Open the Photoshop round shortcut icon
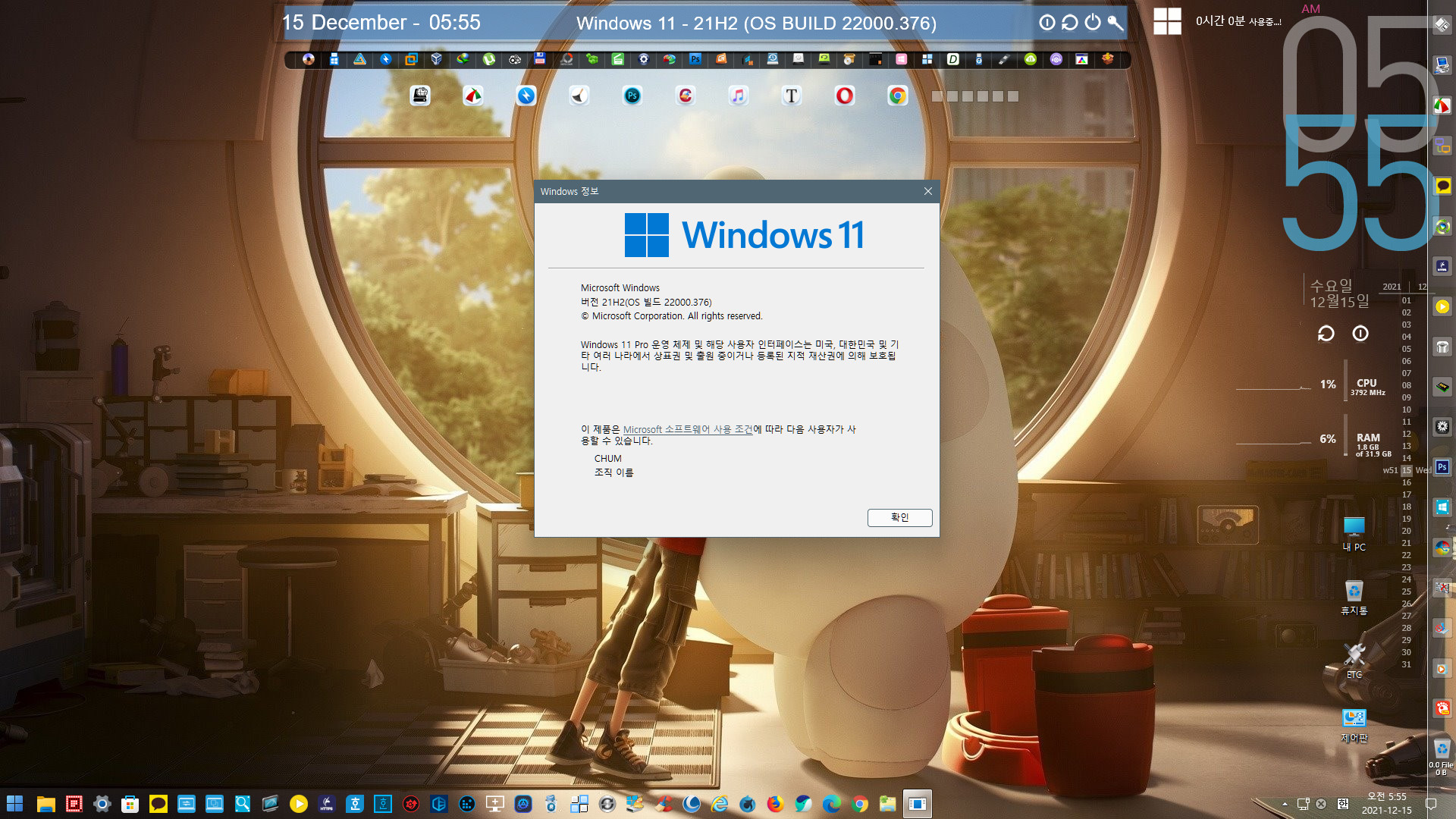Screen dimensions: 1456x819 coord(632,96)
